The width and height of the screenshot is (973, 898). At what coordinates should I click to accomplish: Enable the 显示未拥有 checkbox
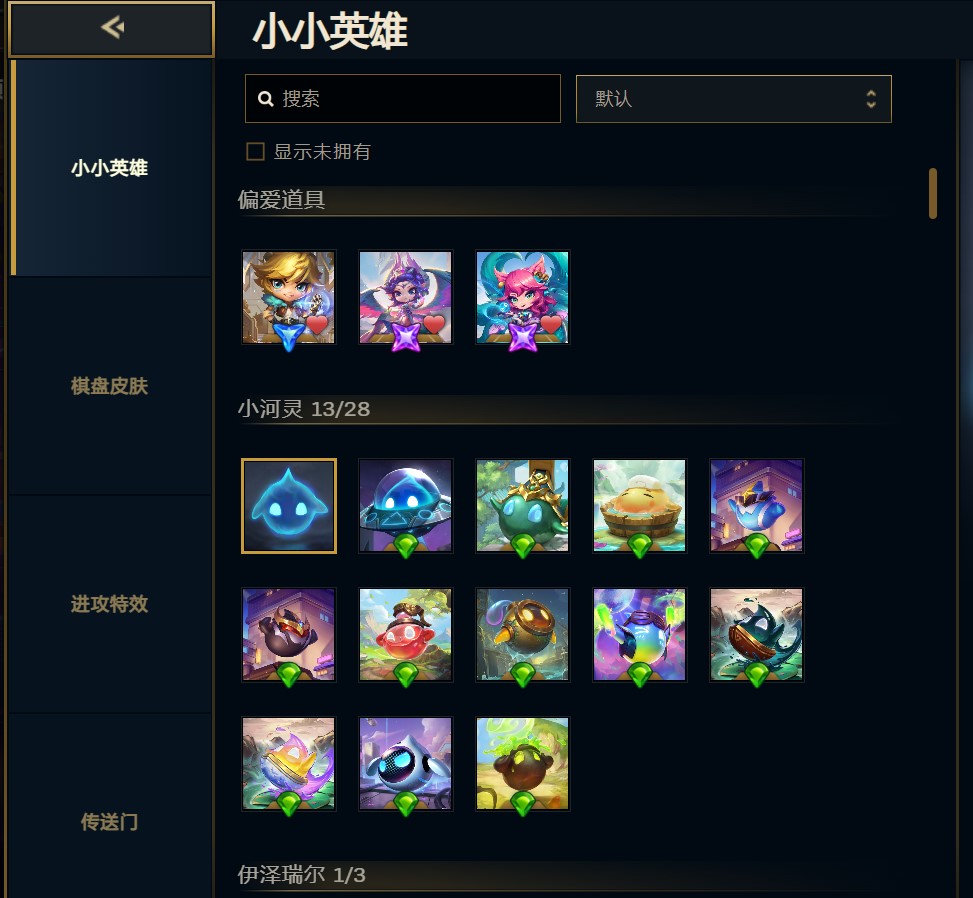pos(255,151)
